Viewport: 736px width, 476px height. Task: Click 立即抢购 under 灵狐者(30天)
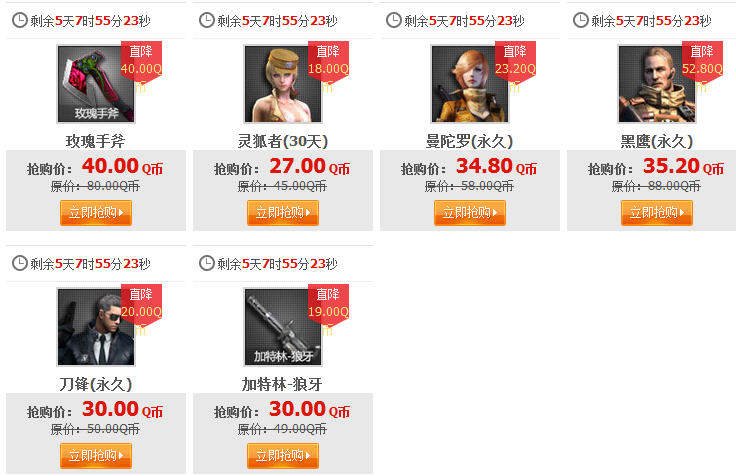(x=283, y=213)
